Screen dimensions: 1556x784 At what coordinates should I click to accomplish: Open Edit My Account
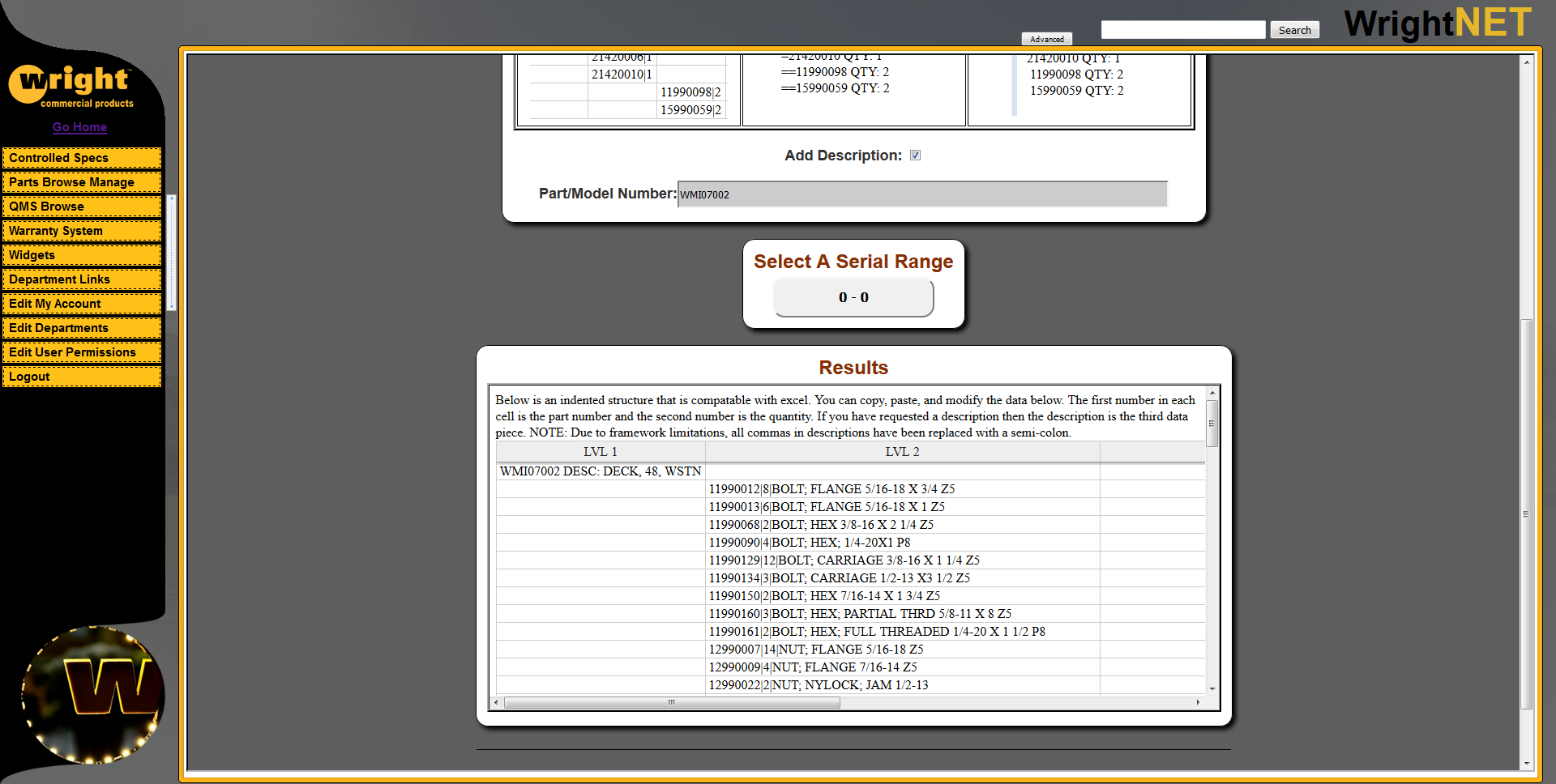pyautogui.click(x=82, y=304)
